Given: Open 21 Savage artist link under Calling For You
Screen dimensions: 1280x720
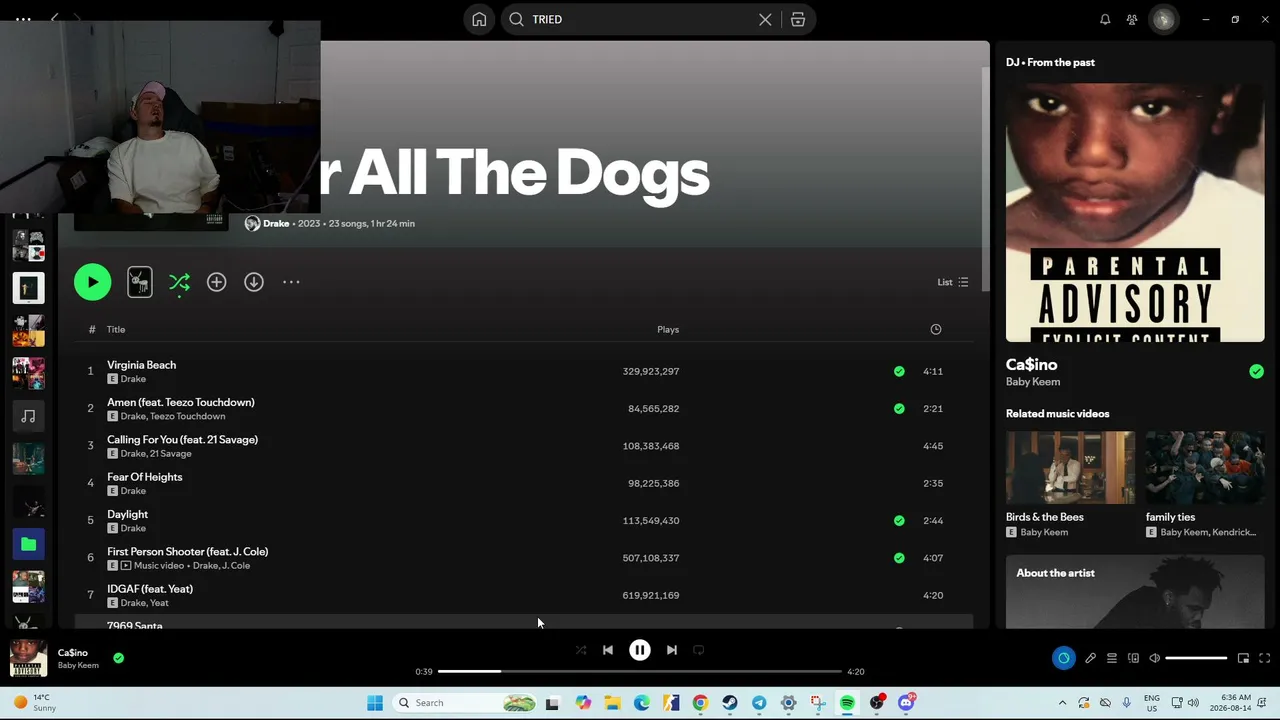Looking at the screenshot, I should [170, 454].
